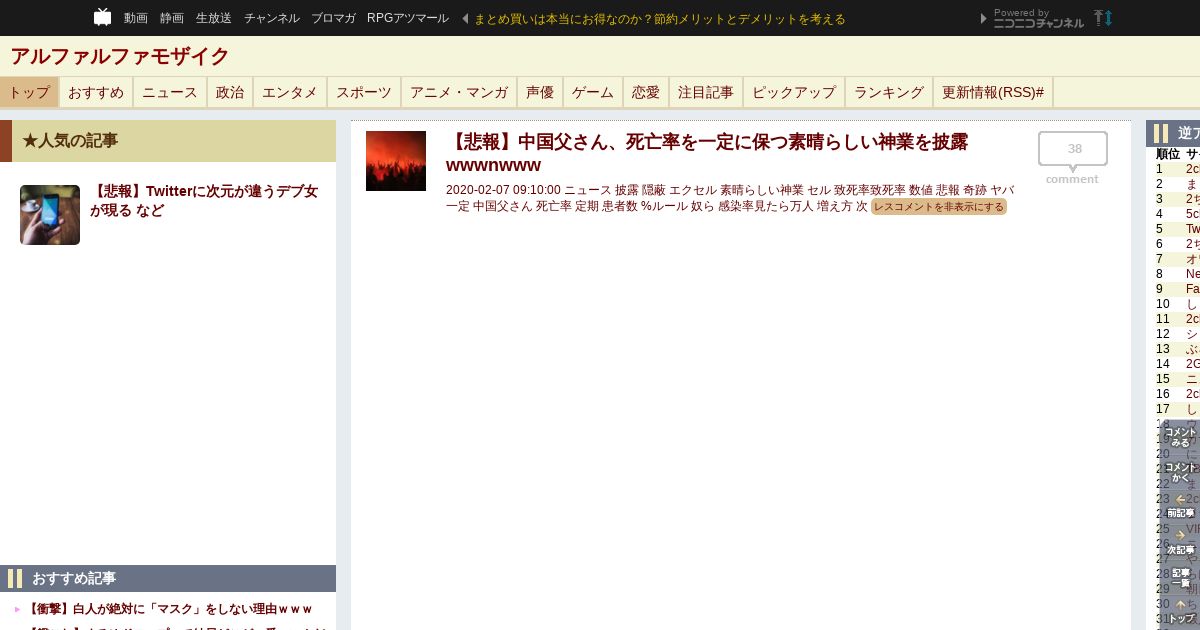
Task: Click コメントかく floating button
Action: 1180,473
